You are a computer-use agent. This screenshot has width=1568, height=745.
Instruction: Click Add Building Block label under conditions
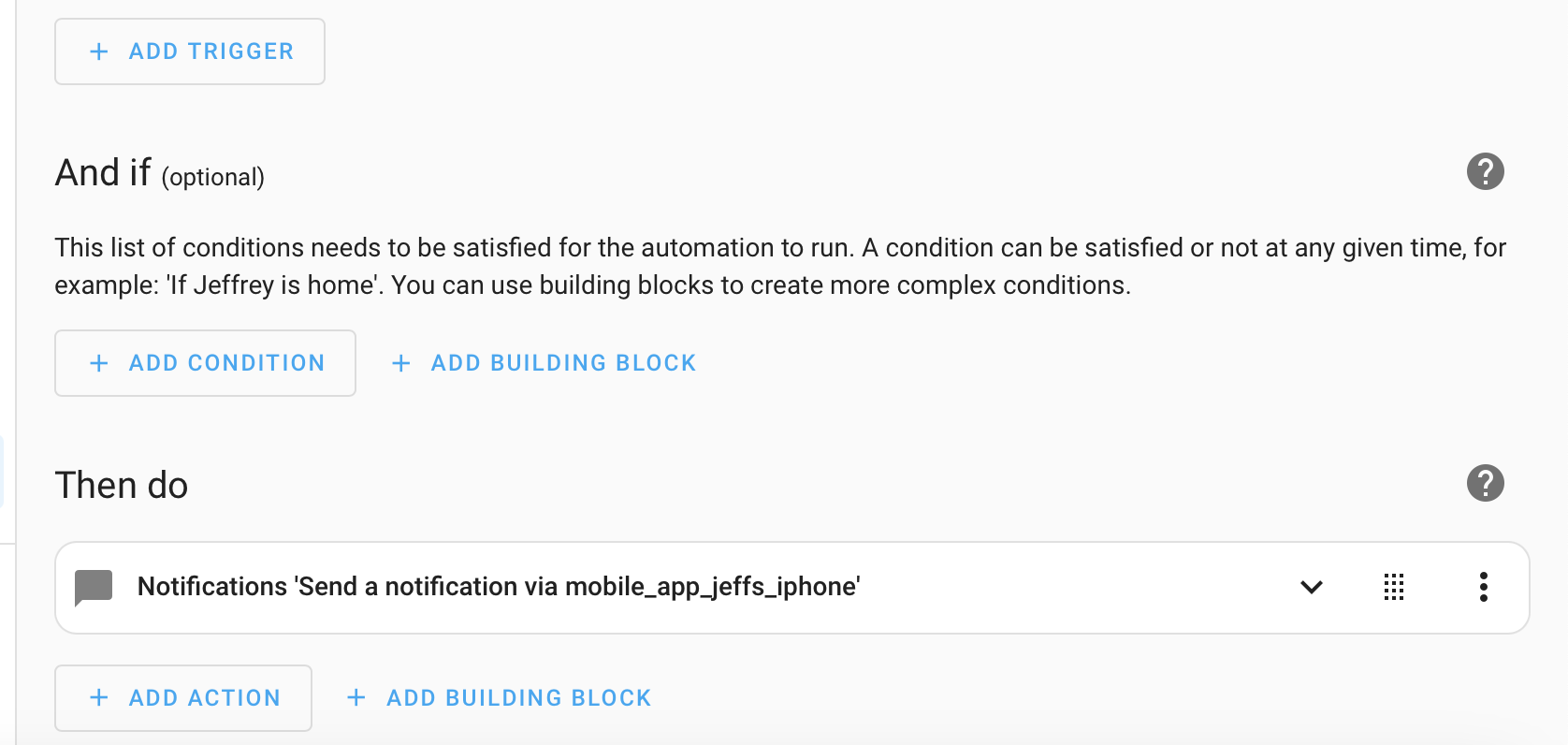pos(563,363)
